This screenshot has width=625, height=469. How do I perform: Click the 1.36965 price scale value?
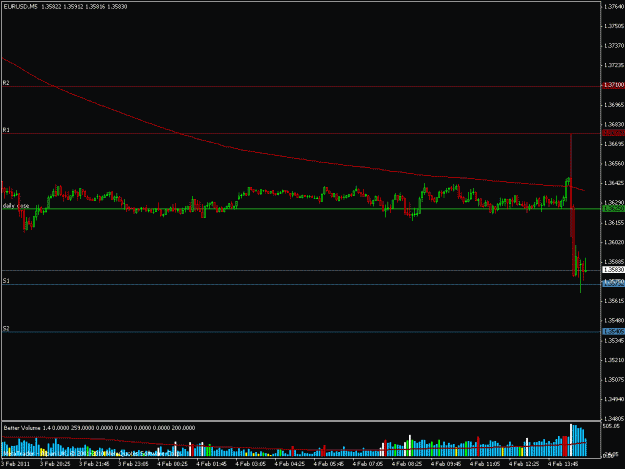614,105
